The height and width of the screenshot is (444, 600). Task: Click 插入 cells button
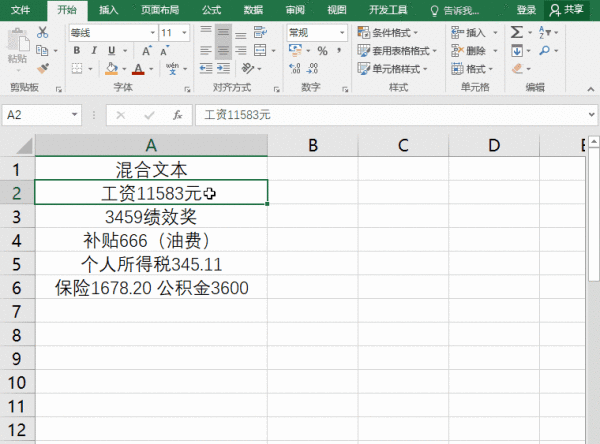[469, 33]
